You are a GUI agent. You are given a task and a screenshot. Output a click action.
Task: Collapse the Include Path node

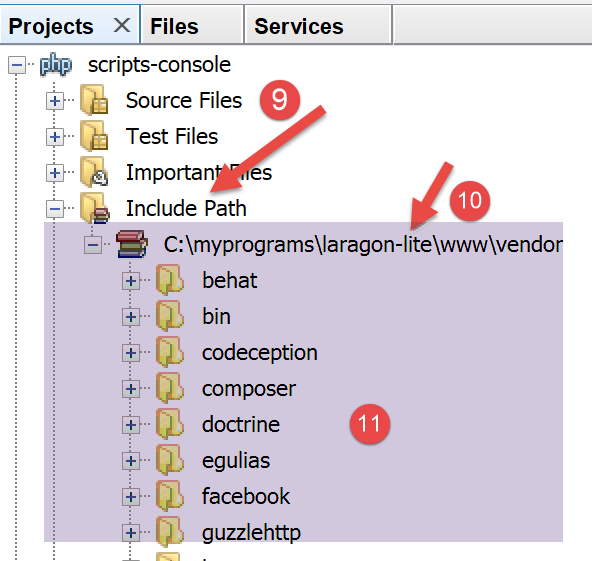point(55,209)
